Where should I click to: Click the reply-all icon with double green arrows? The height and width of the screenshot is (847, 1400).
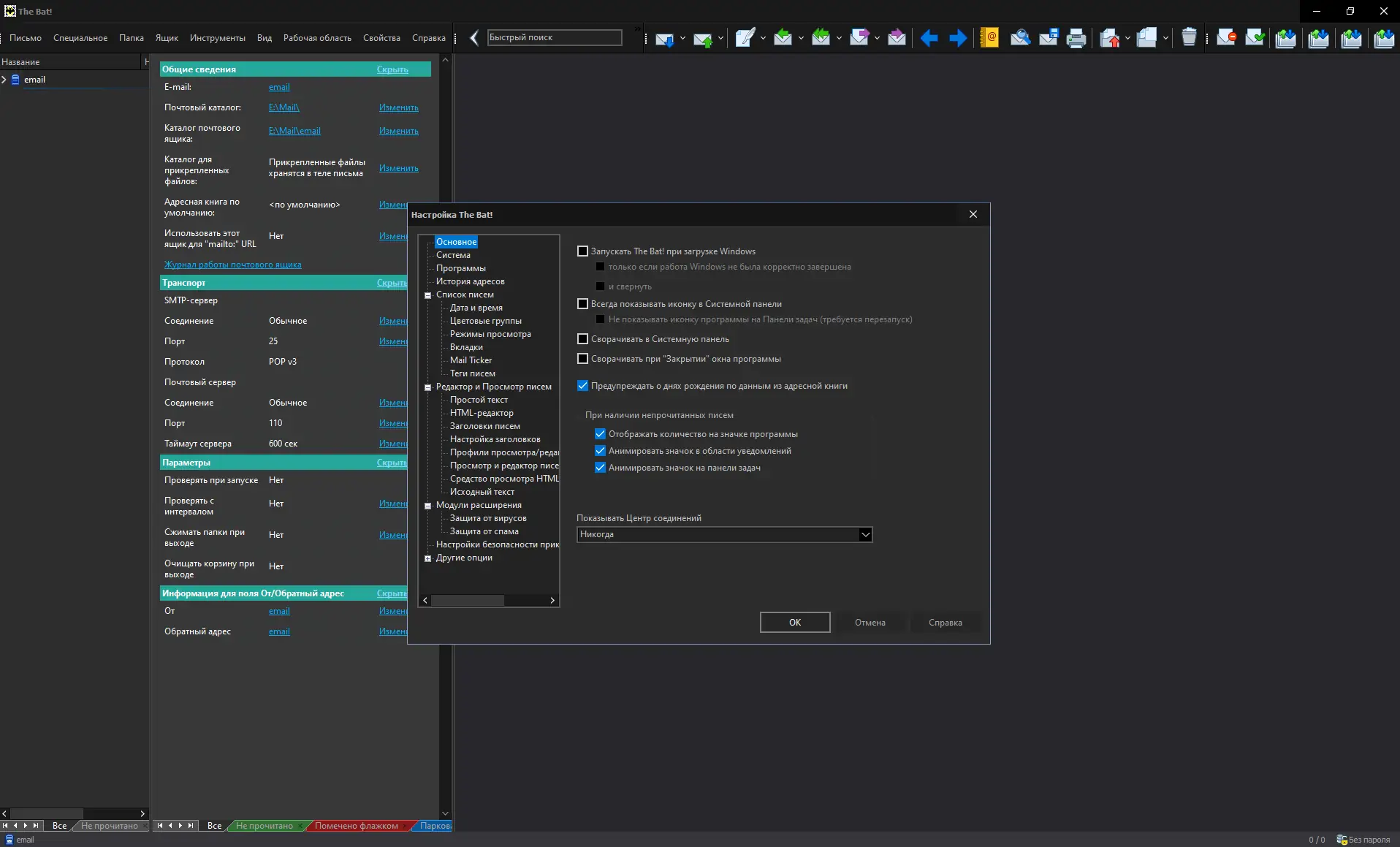(821, 37)
